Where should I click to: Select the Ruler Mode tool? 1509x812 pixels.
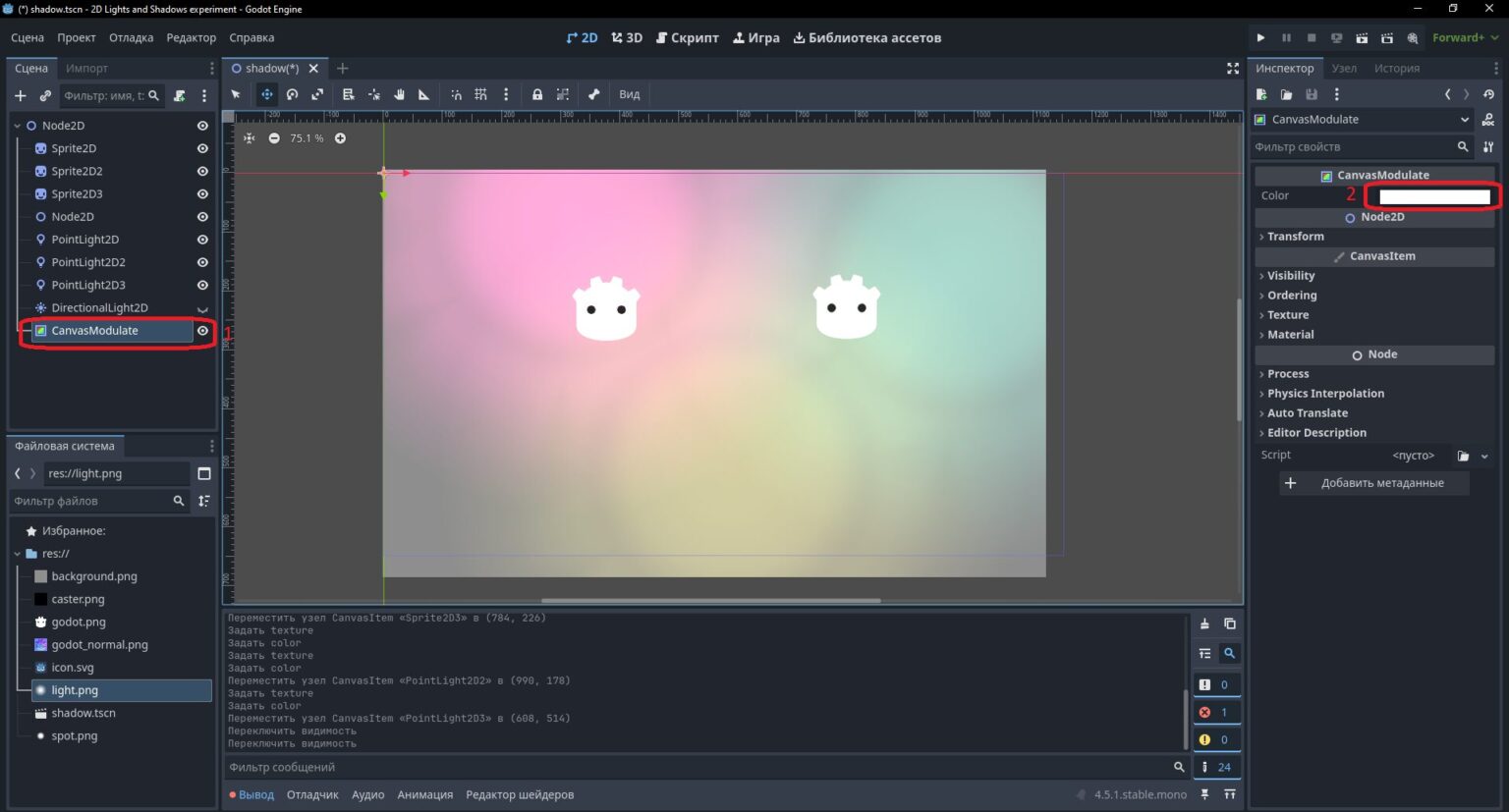click(x=424, y=94)
